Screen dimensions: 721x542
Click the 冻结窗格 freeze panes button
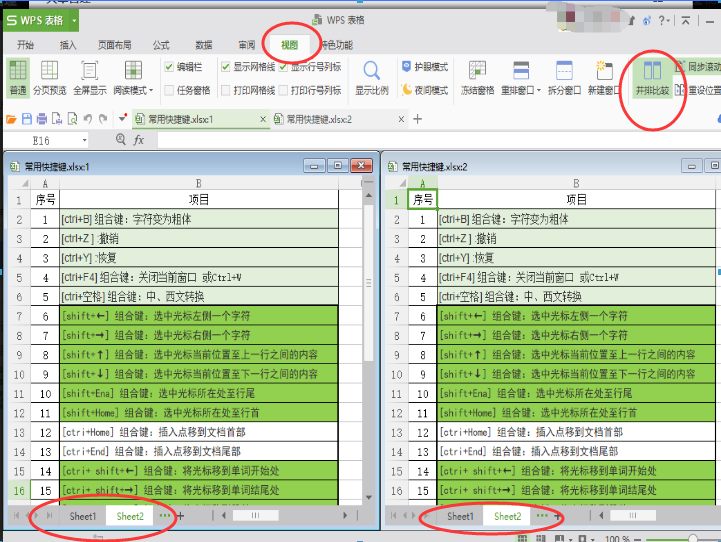(x=477, y=76)
